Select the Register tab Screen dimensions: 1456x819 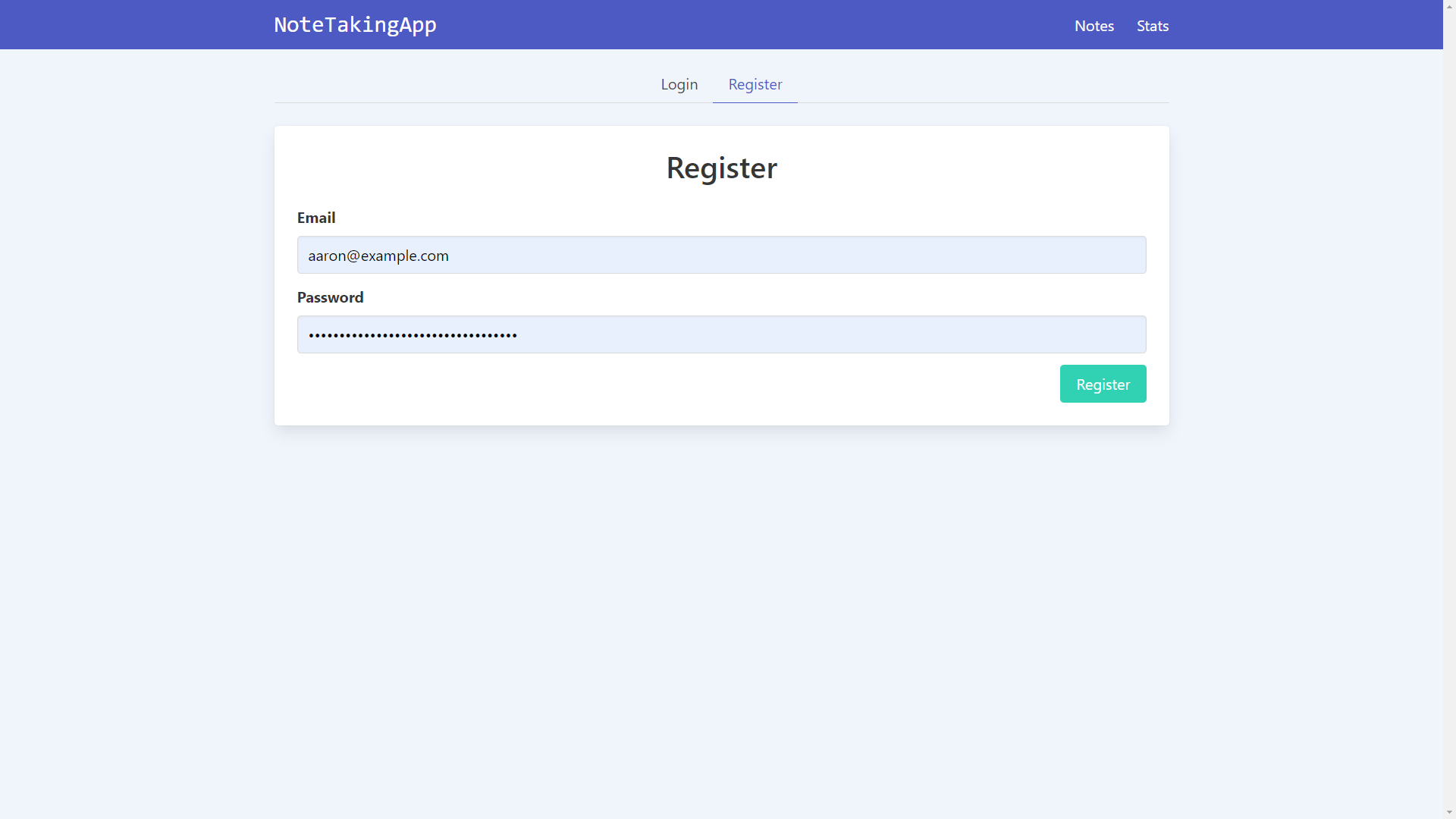(x=755, y=84)
